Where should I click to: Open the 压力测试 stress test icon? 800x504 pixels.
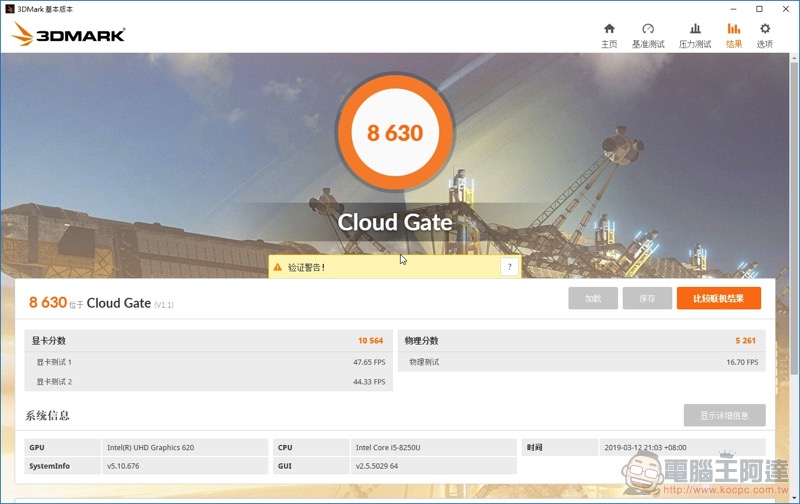695,29
